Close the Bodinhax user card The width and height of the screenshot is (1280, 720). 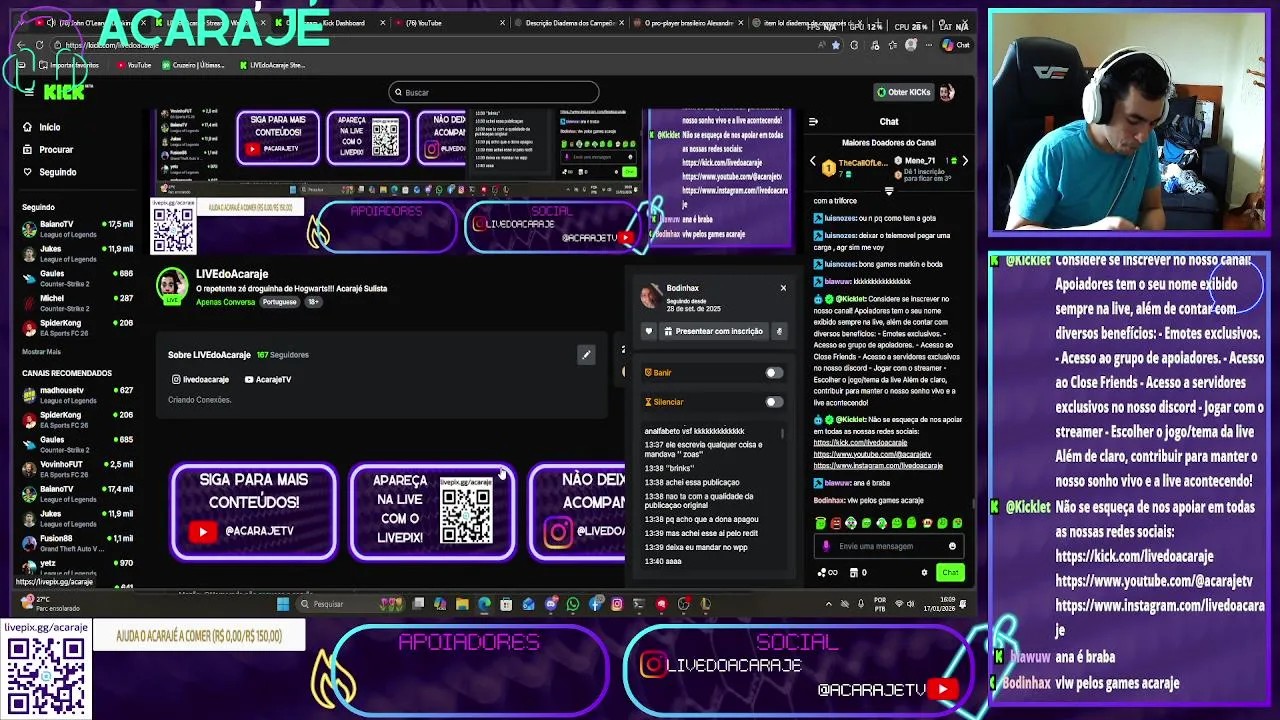pyautogui.click(x=783, y=288)
